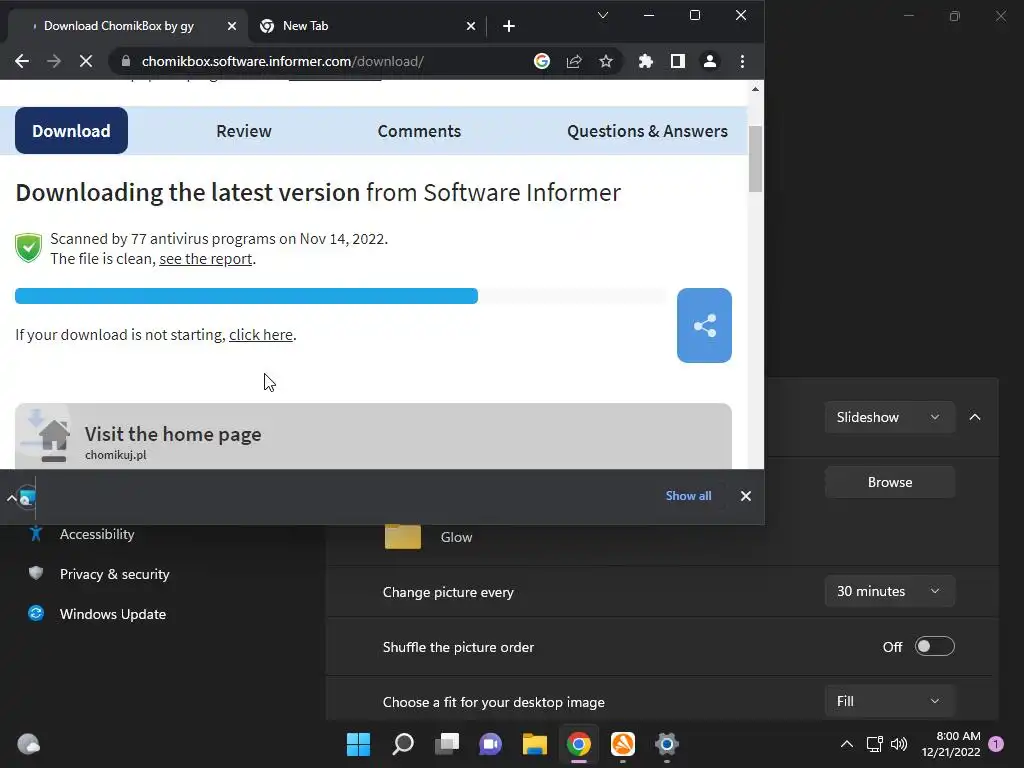
Task: Click the volume icon in system tray
Action: pyautogui.click(x=899, y=744)
